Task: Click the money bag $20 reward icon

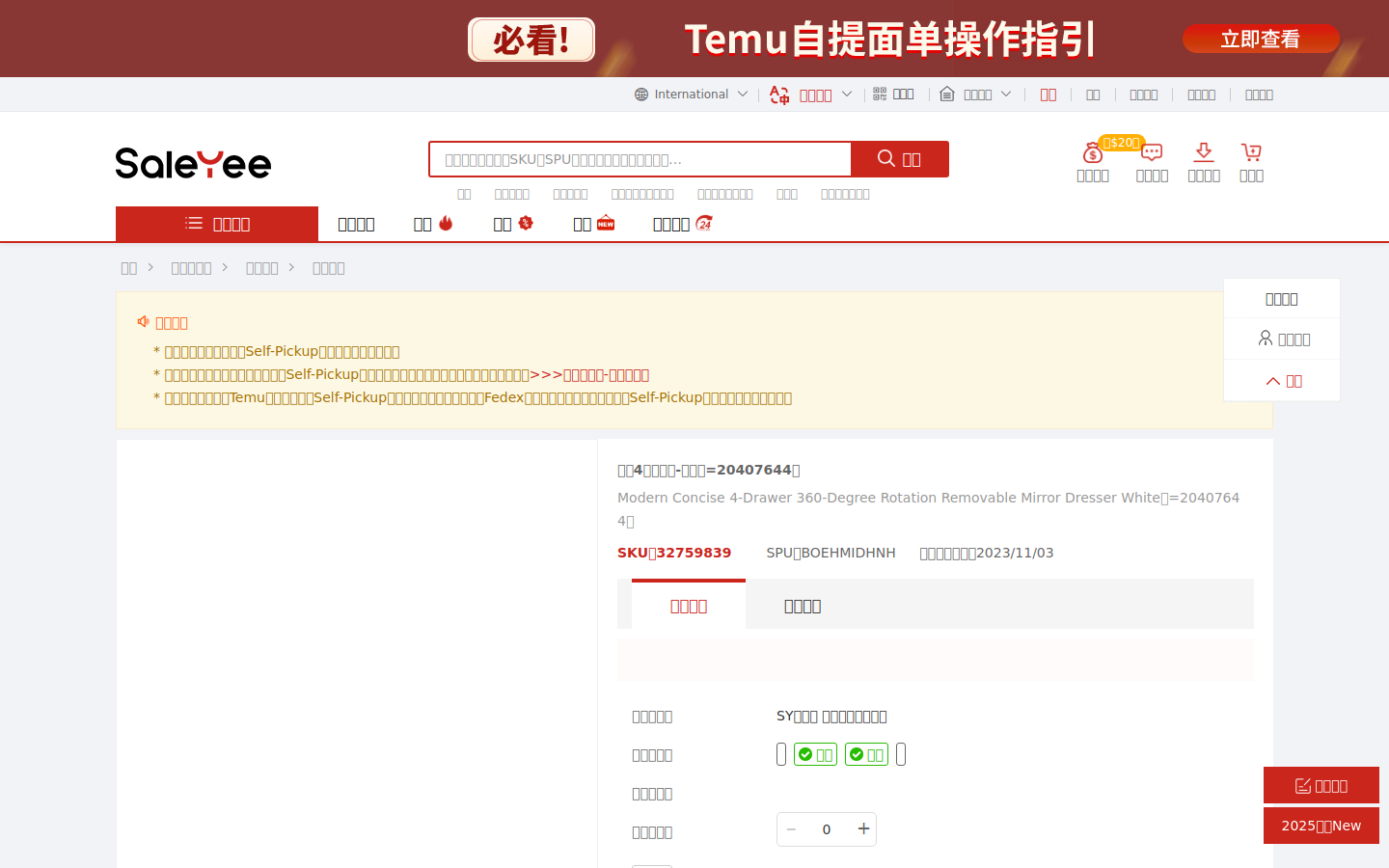Action: pyautogui.click(x=1093, y=154)
